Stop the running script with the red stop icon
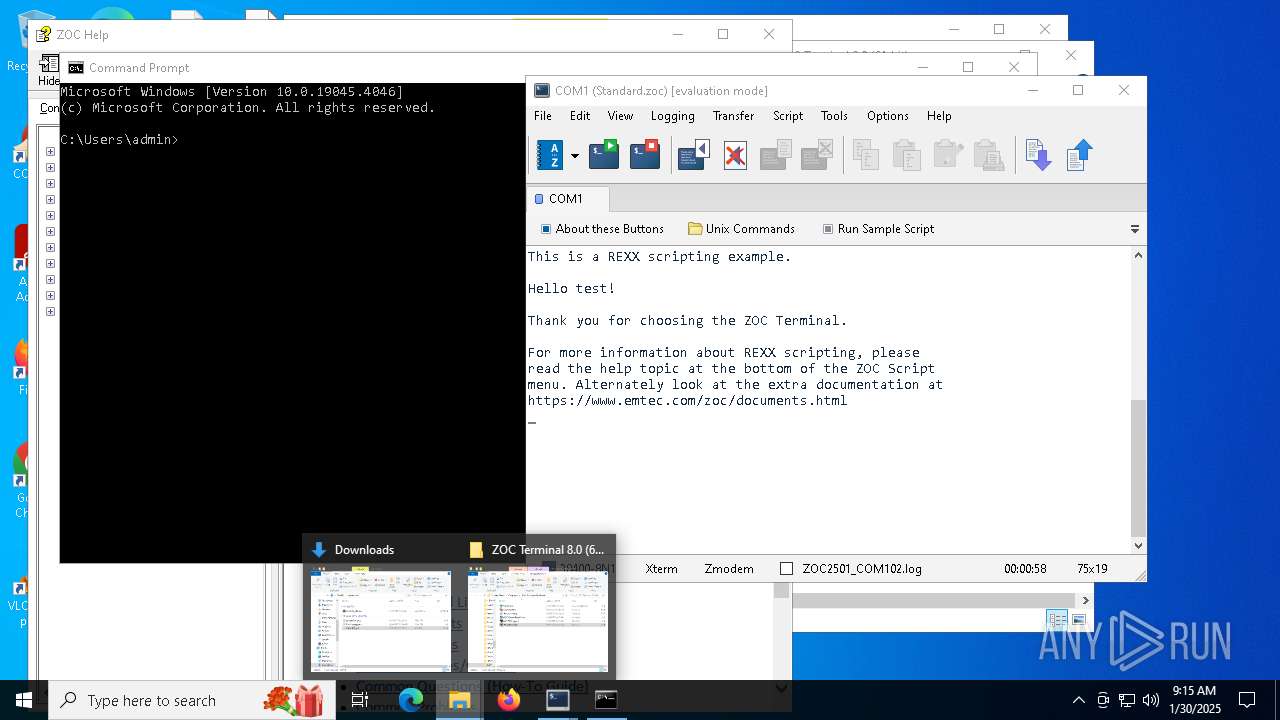Image resolution: width=1280 pixels, height=720 pixels. 645,155
